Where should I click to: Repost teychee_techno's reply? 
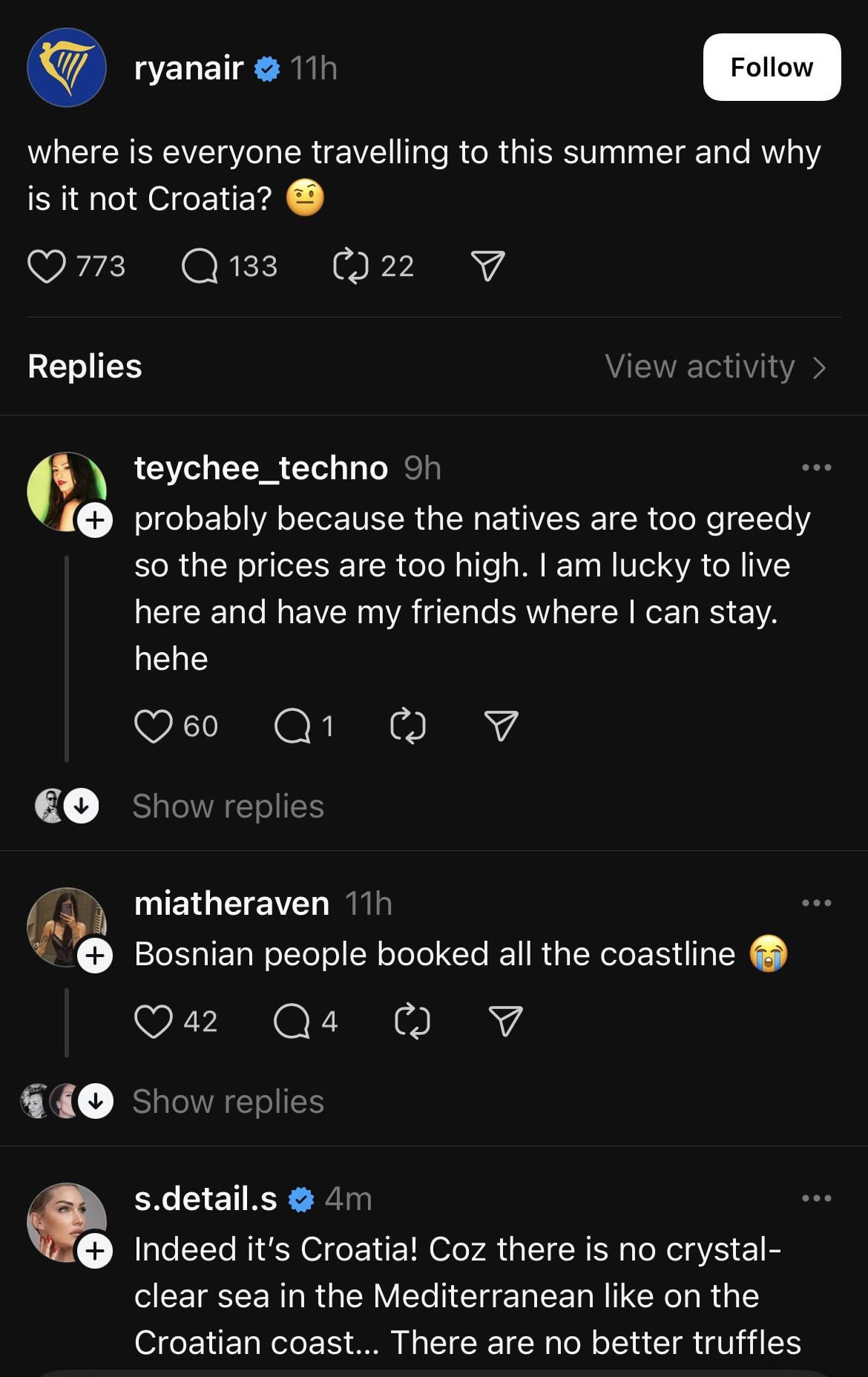click(408, 726)
